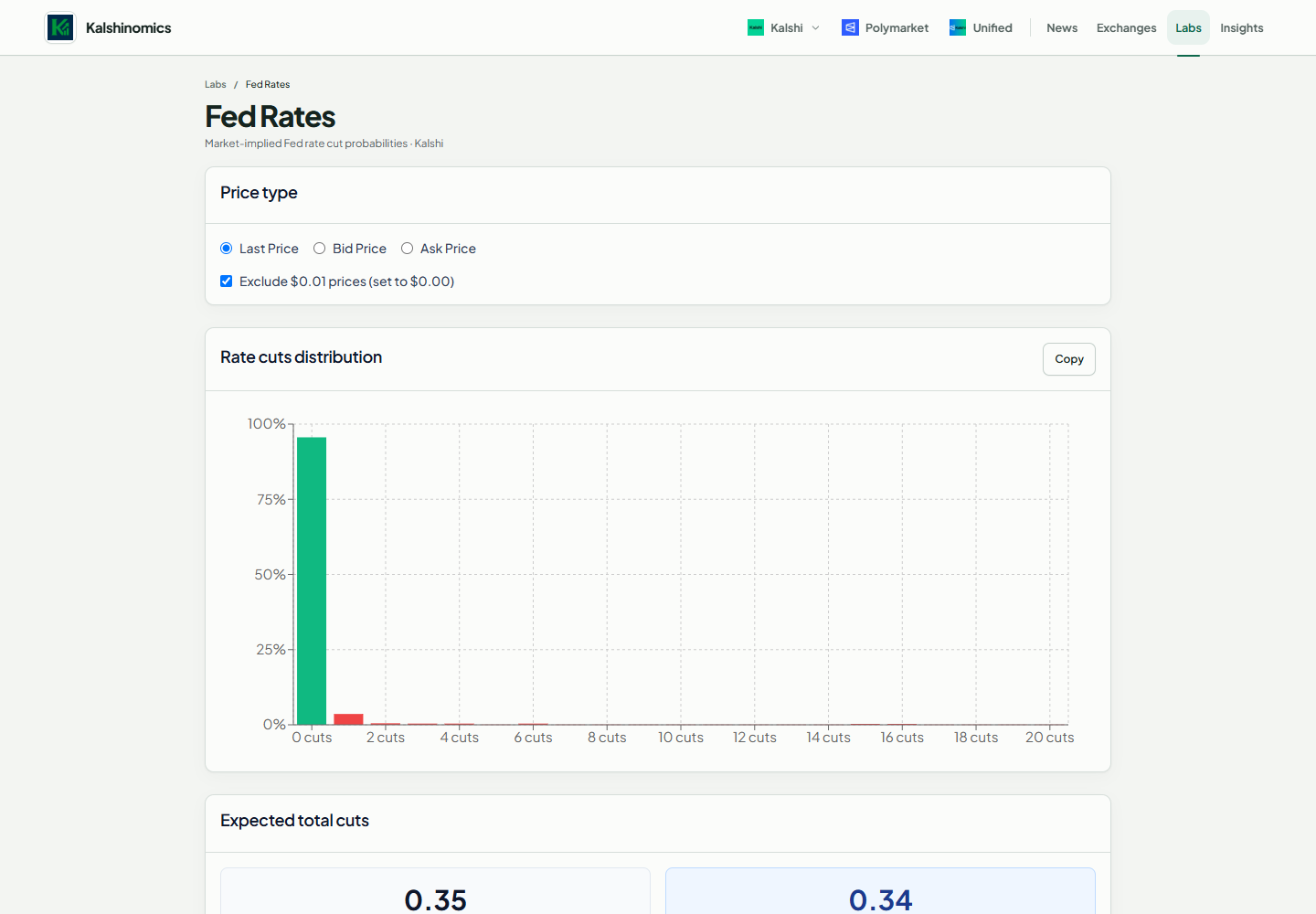Image resolution: width=1316 pixels, height=914 pixels.
Task: Open the Insights menu item
Action: tap(1241, 27)
